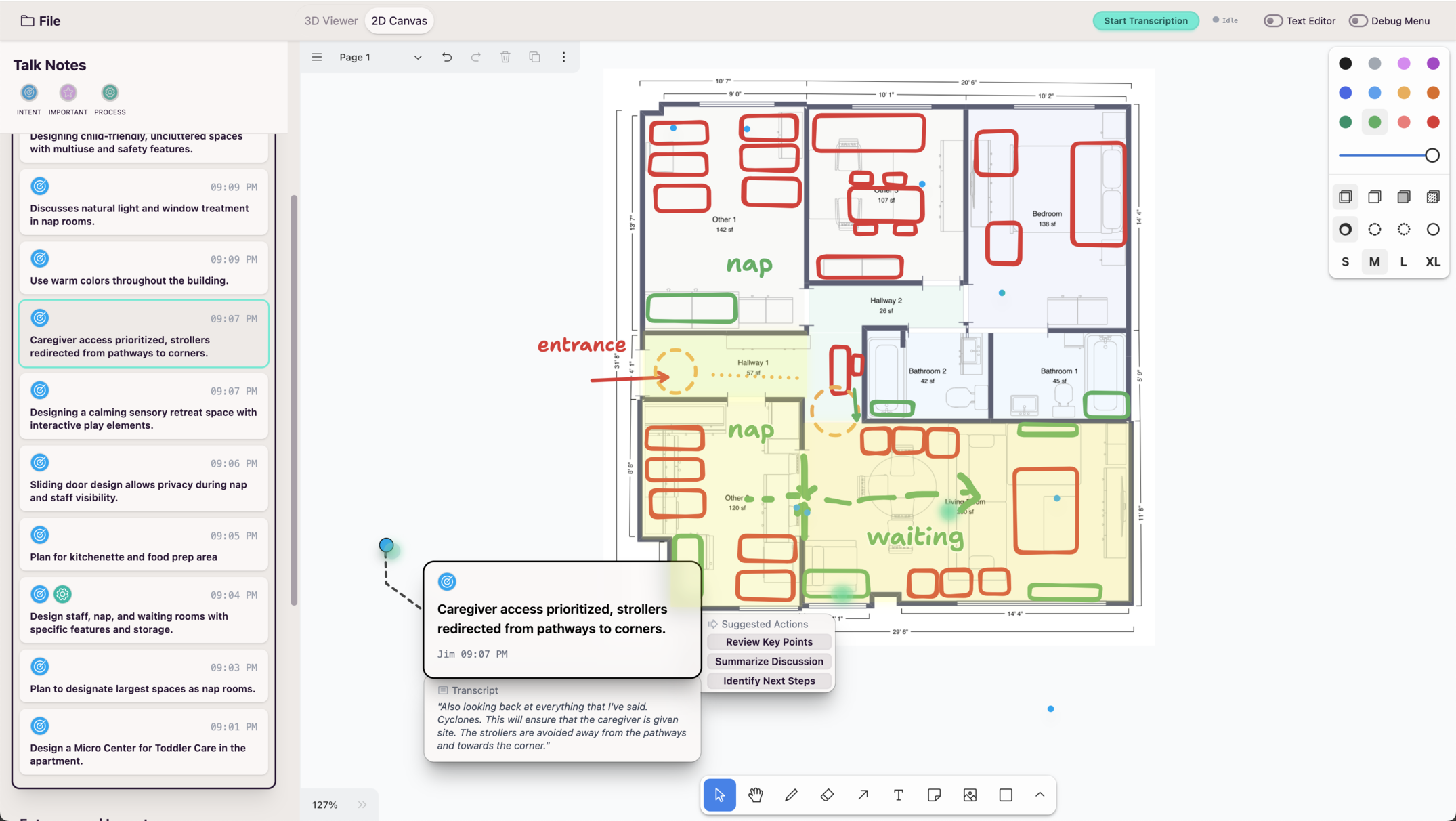1456x821 pixels.
Task: Click the undo icon
Action: pyautogui.click(x=447, y=57)
